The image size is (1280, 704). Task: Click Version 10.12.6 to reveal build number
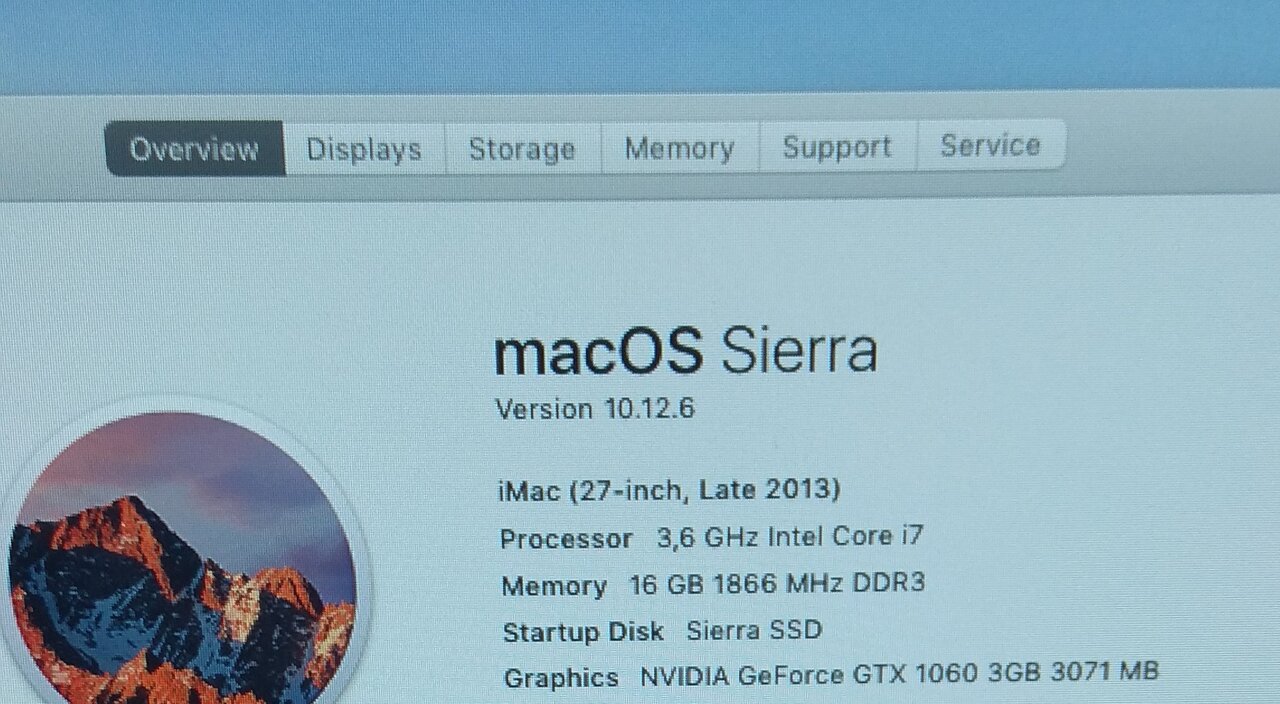pyautogui.click(x=595, y=409)
